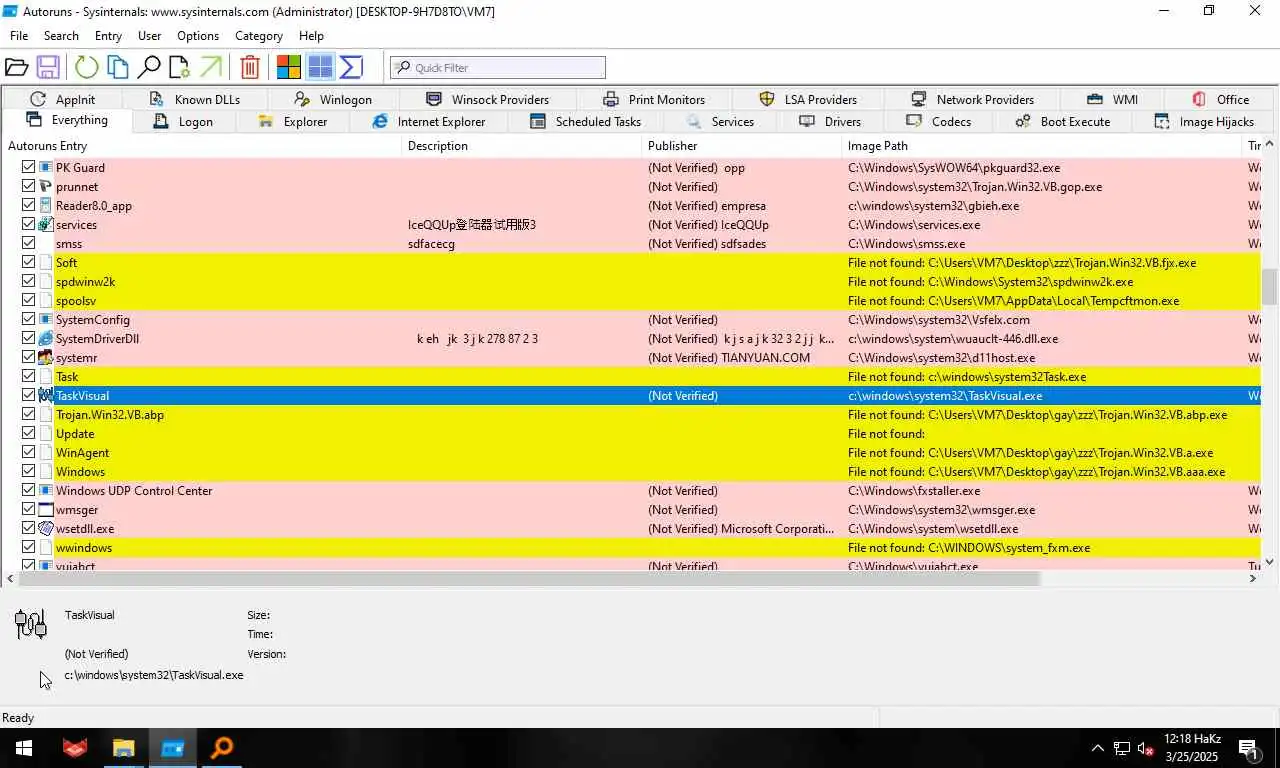
Task: Select the Trojan.Win32.VB.abp entry row
Action: (x=631, y=414)
